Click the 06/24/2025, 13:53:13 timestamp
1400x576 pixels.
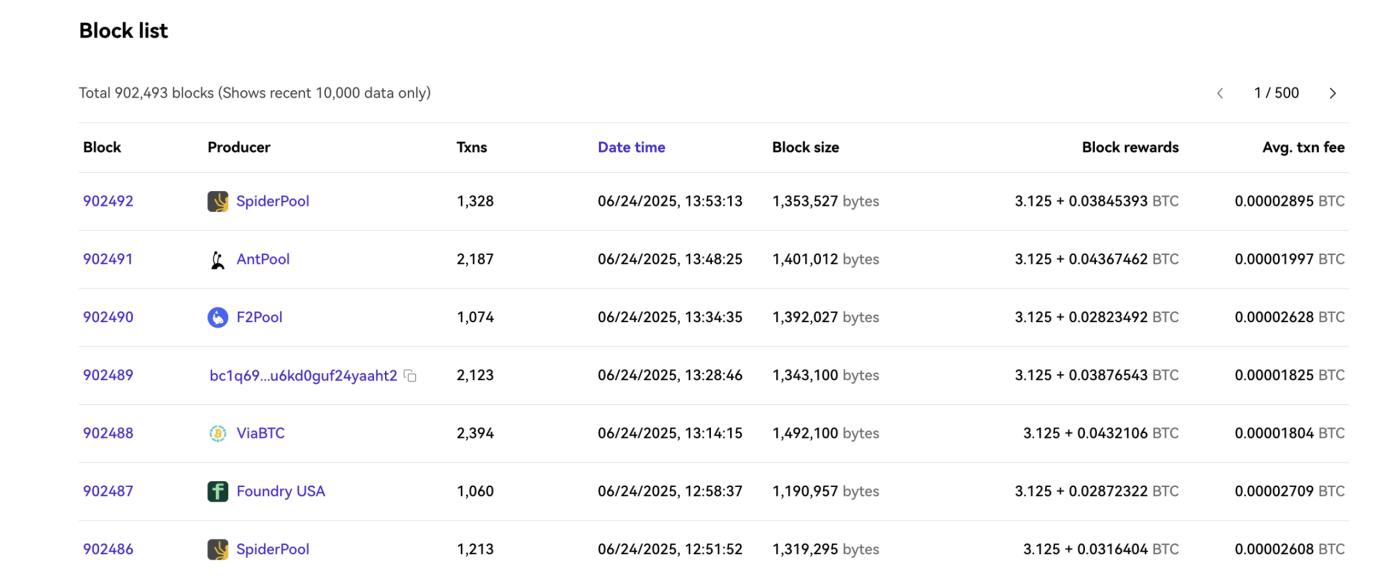pyautogui.click(x=670, y=201)
